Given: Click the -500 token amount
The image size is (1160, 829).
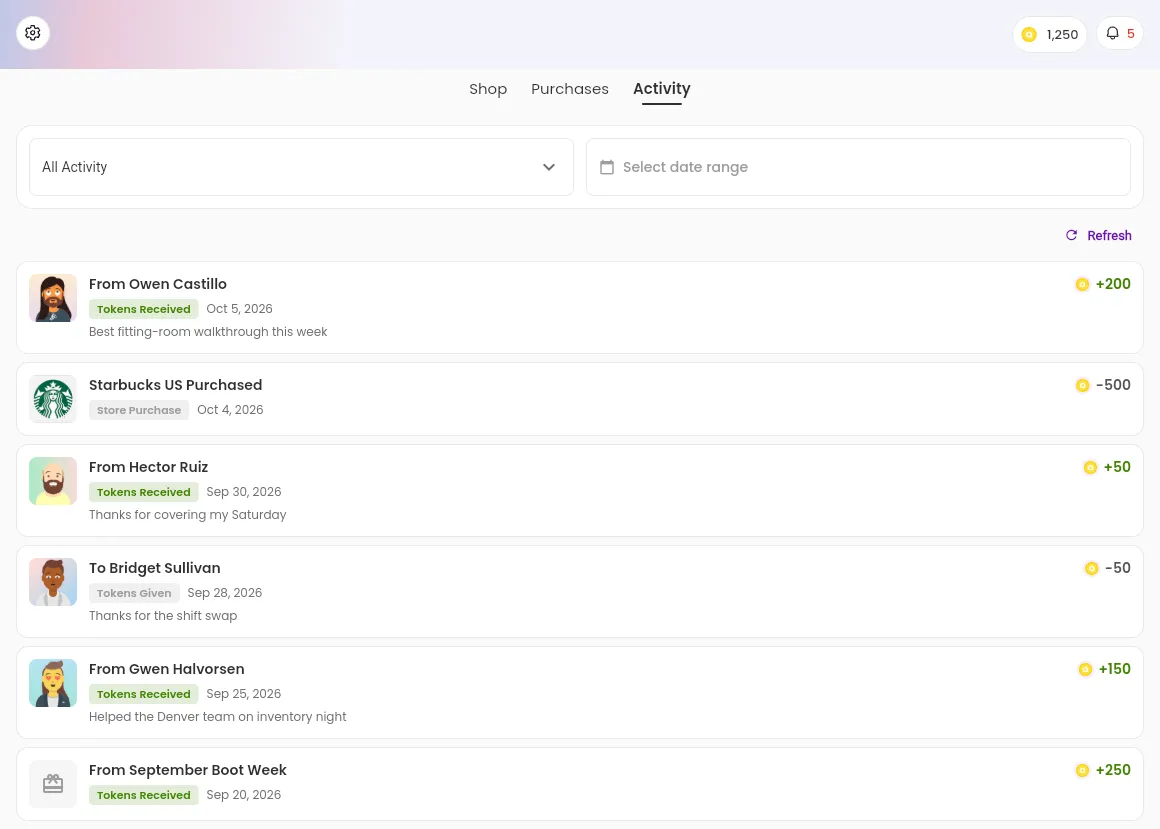Looking at the screenshot, I should coord(1113,385).
